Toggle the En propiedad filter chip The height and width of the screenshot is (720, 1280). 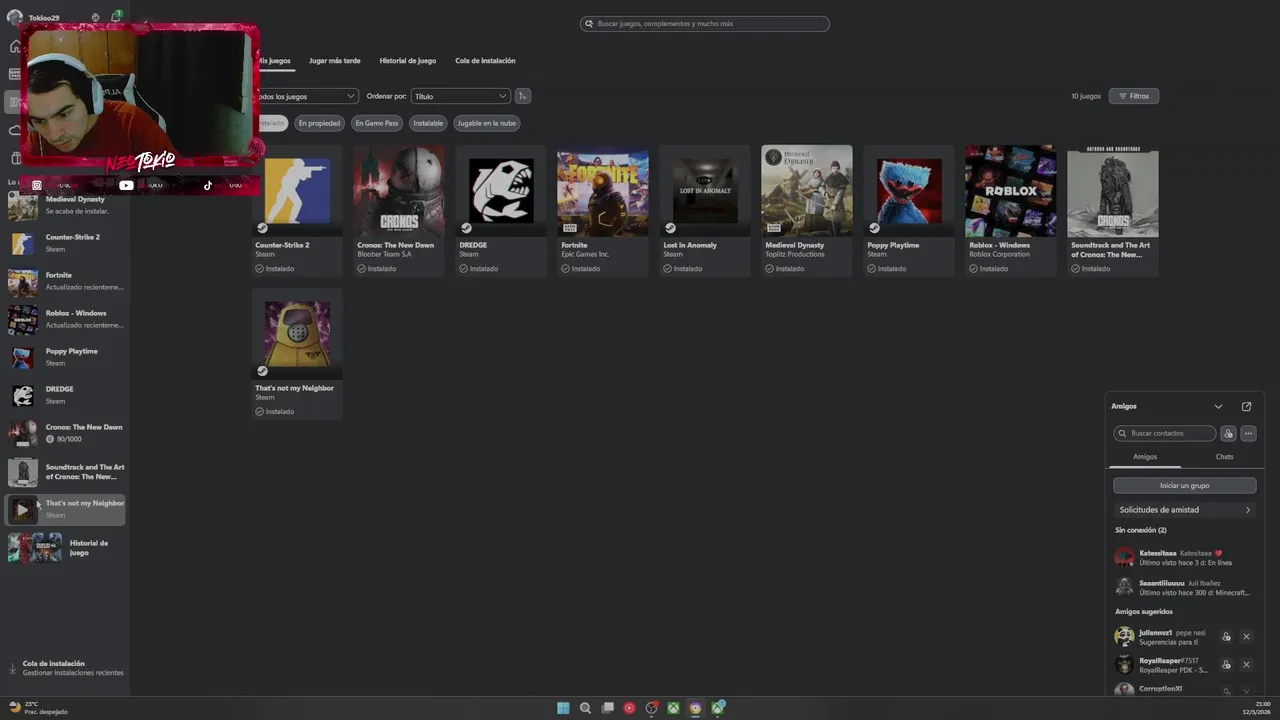[319, 123]
